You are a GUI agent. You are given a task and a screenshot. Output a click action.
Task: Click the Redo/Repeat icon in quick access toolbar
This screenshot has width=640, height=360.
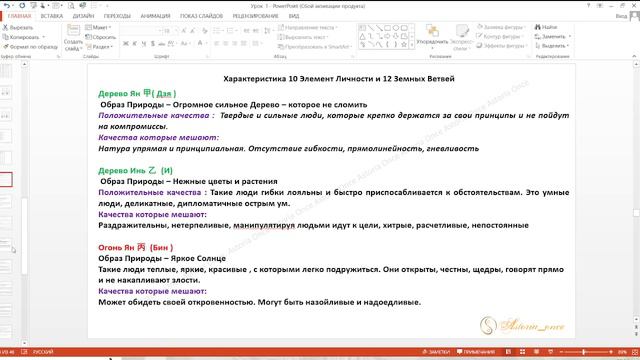22,6
